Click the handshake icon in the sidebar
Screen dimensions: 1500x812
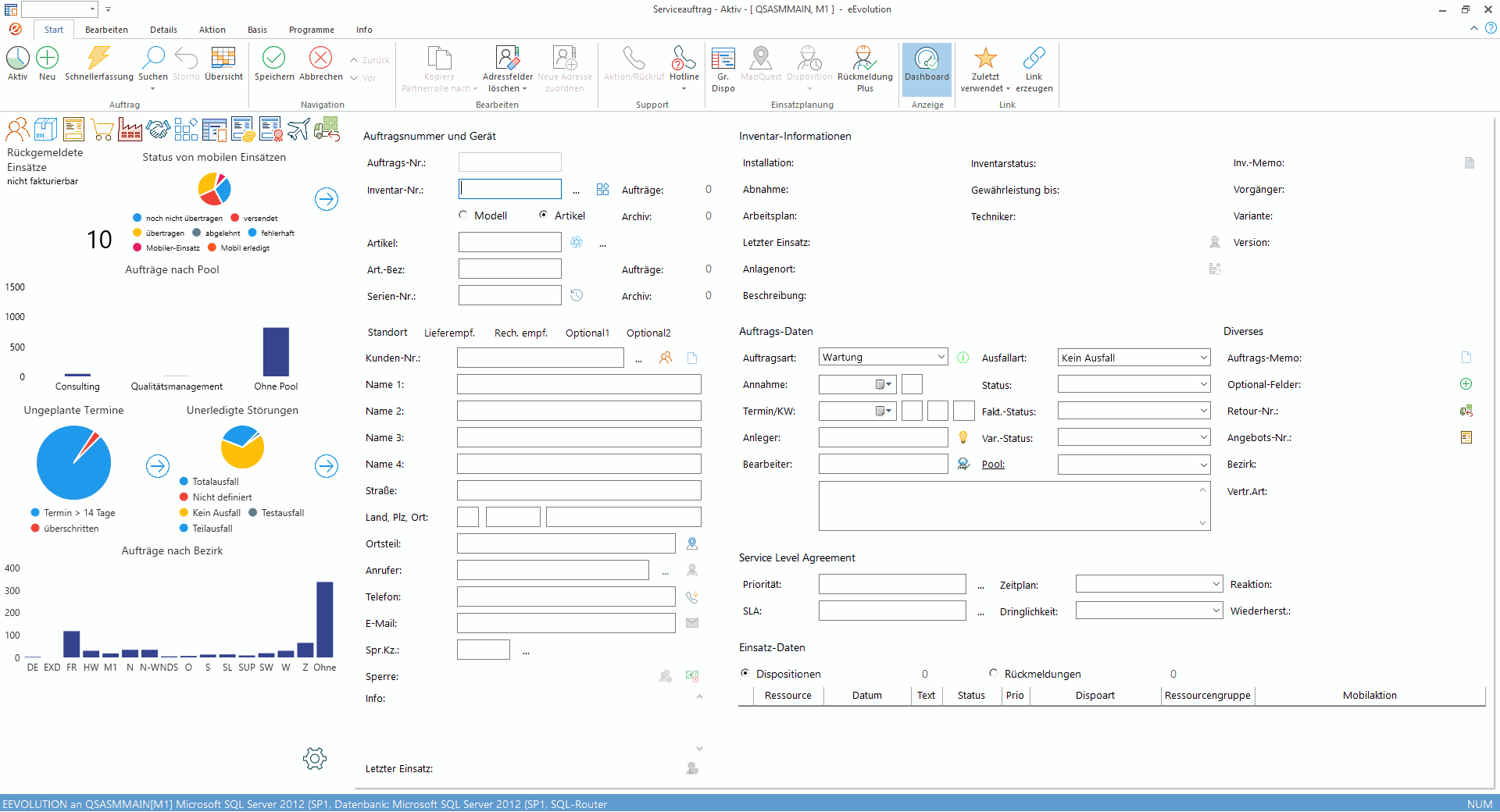[159, 129]
